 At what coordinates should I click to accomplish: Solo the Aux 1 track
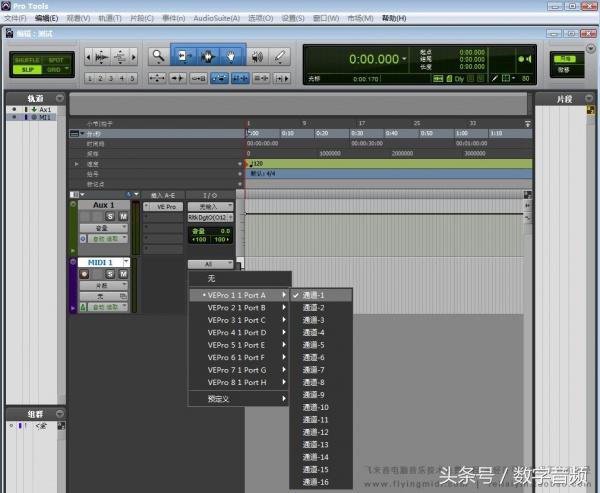pos(110,217)
